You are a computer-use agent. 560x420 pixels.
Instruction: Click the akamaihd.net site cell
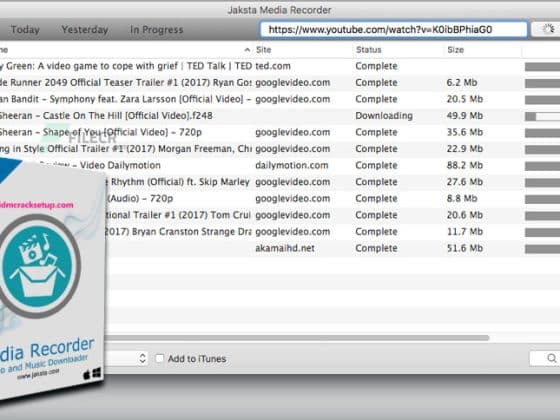[285, 248]
